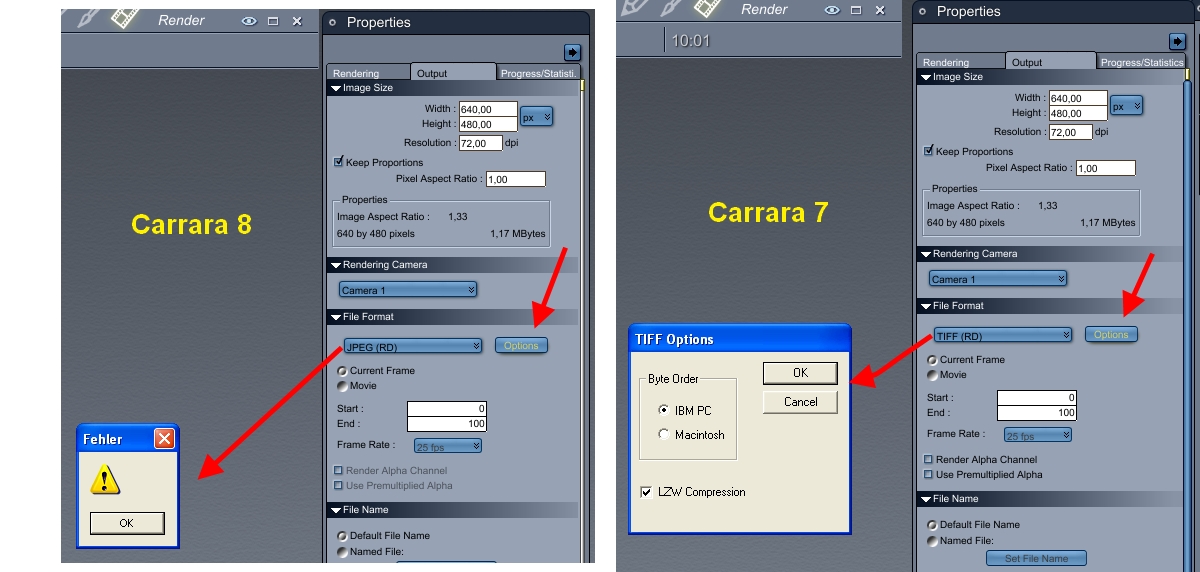Click the arrow icon in Carrara 7 Properties
The width and height of the screenshot is (1200, 572).
click(x=1177, y=41)
